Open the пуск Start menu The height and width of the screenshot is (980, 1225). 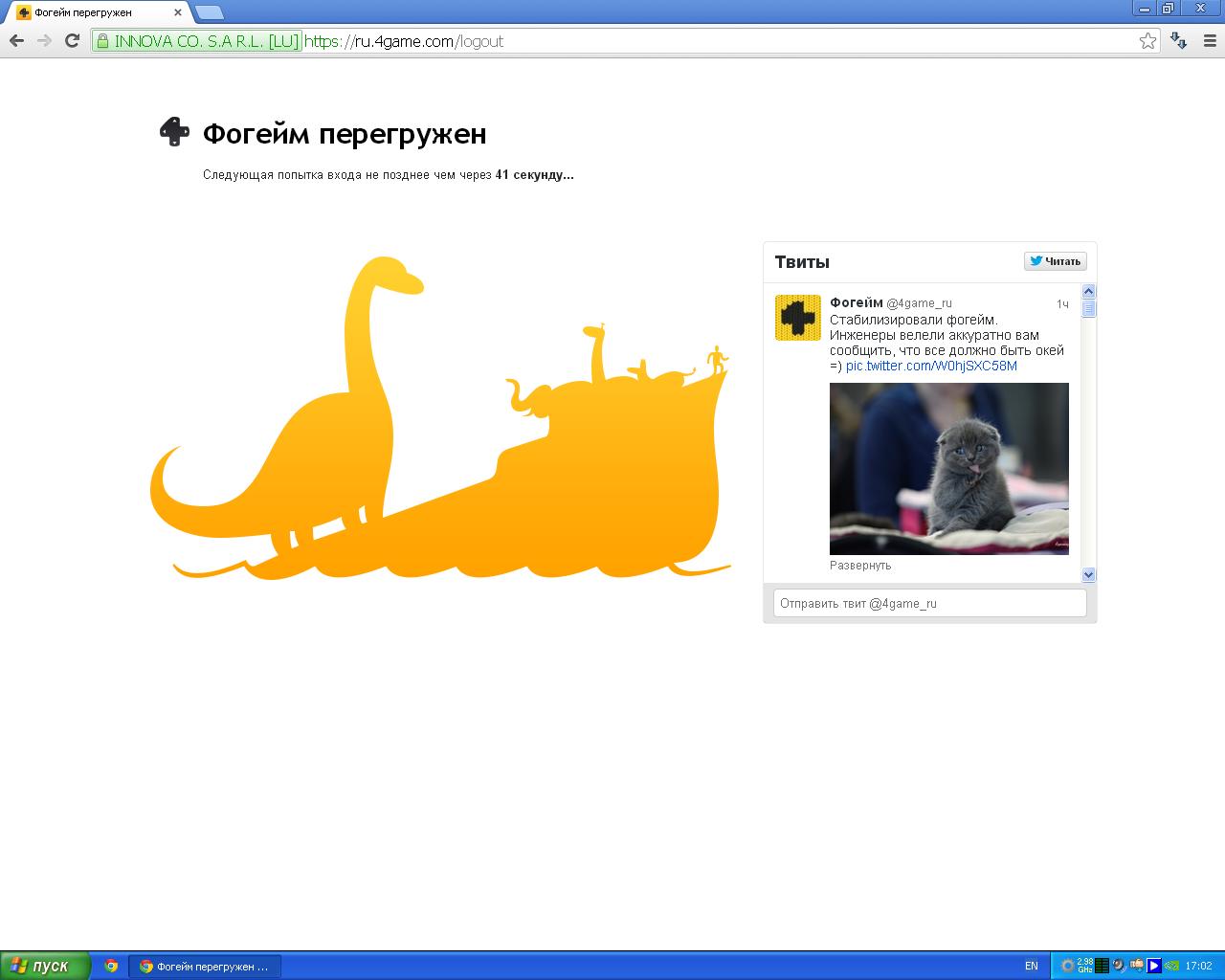[45, 966]
